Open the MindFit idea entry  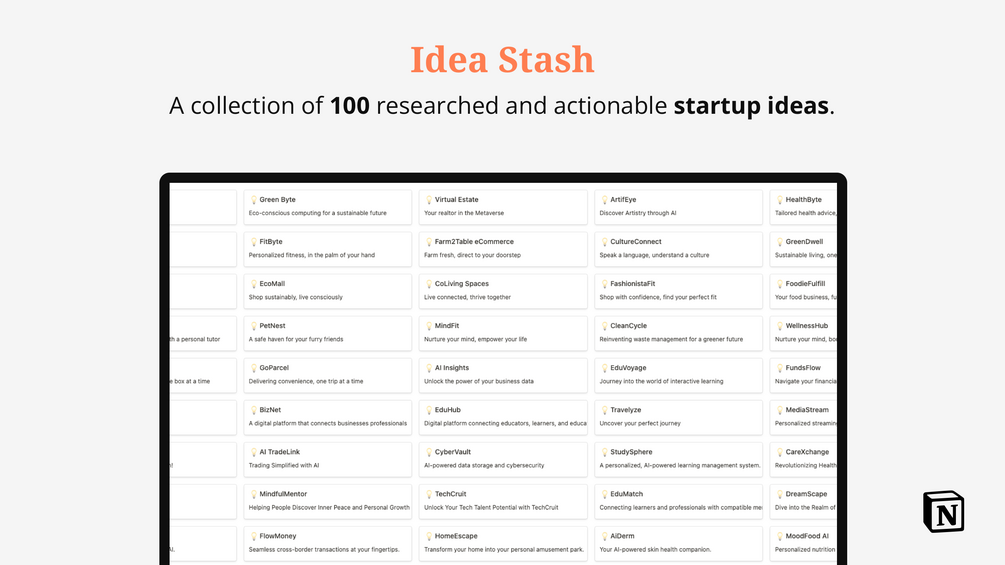coord(503,333)
